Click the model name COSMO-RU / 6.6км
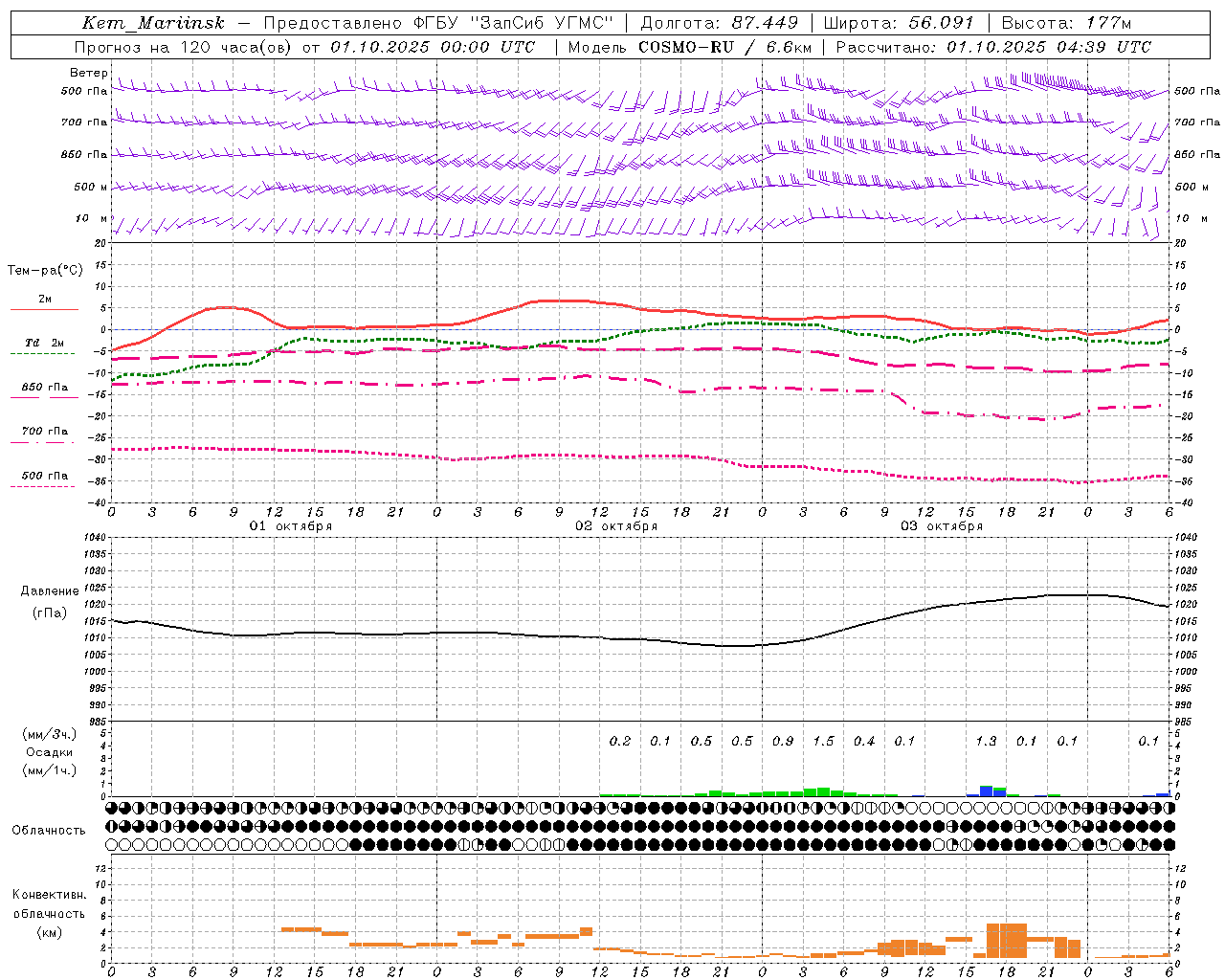The width and height of the screenshot is (1225, 980). tap(724, 47)
